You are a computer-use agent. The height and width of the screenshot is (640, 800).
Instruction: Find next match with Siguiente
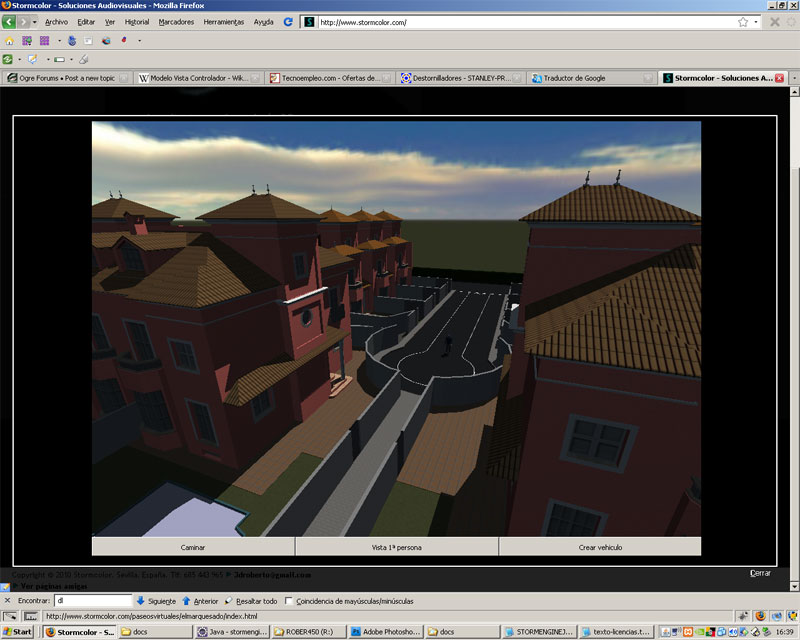(156, 601)
